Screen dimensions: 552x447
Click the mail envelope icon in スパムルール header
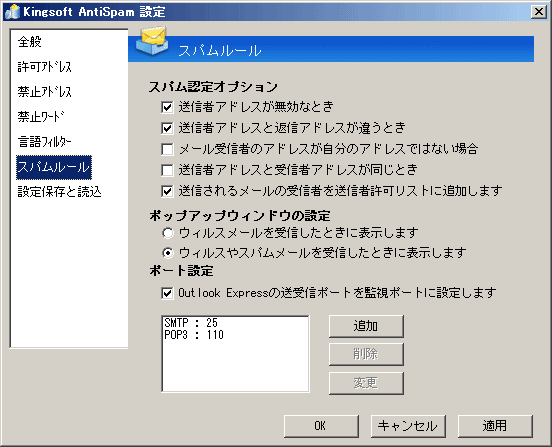pyautogui.click(x=152, y=41)
